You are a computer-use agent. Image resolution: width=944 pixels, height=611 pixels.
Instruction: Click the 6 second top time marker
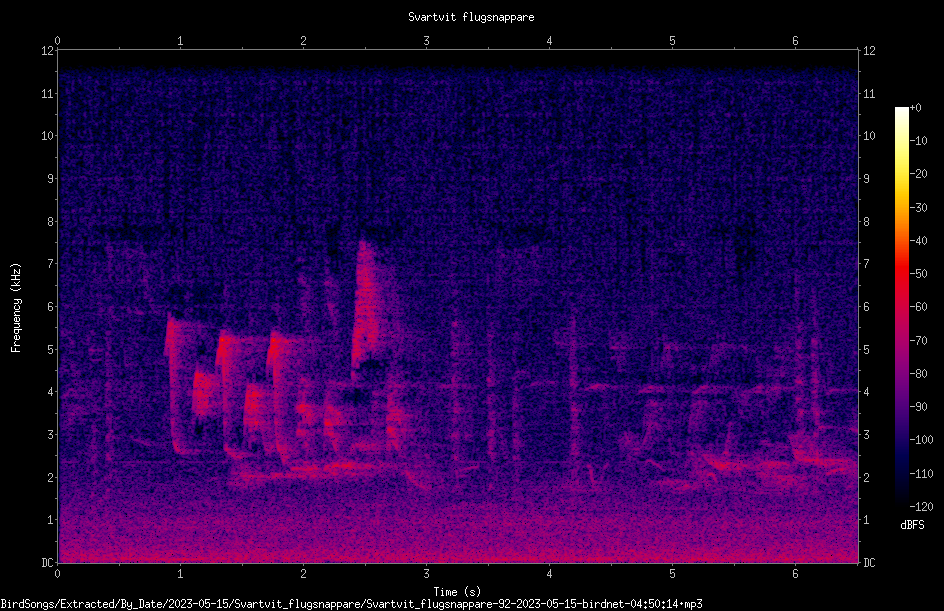795,41
